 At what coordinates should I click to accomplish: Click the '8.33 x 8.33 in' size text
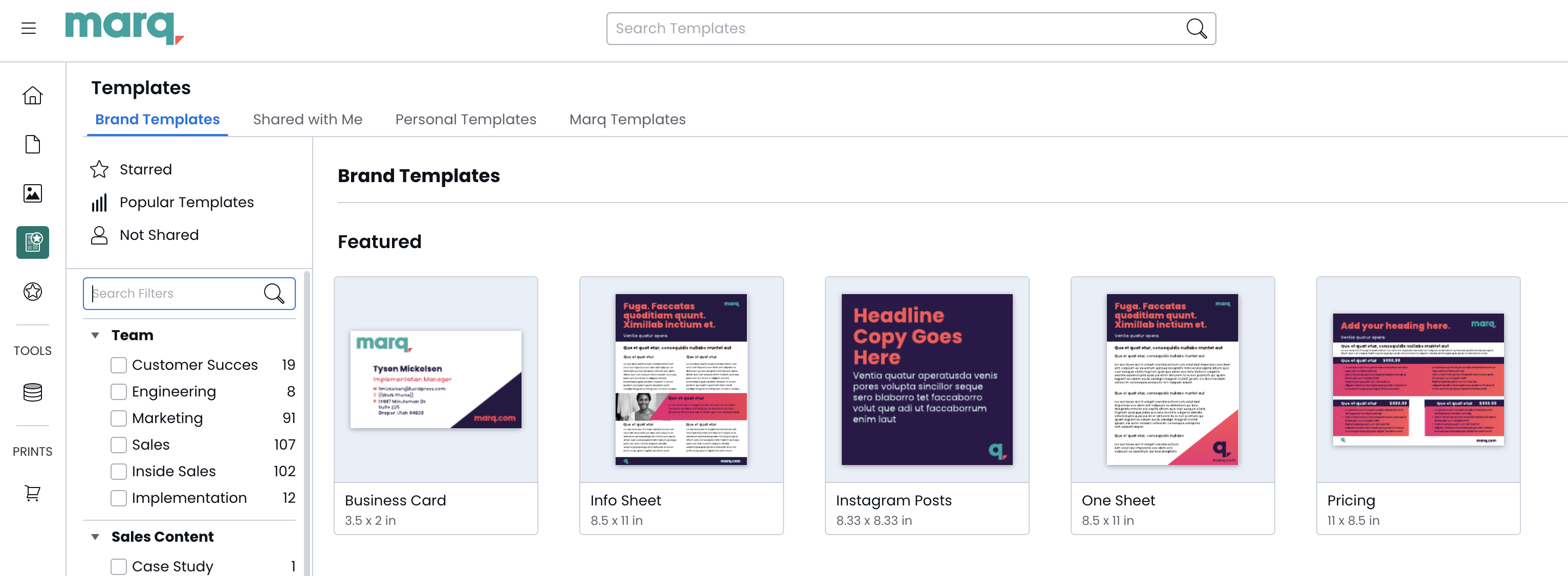click(874, 521)
